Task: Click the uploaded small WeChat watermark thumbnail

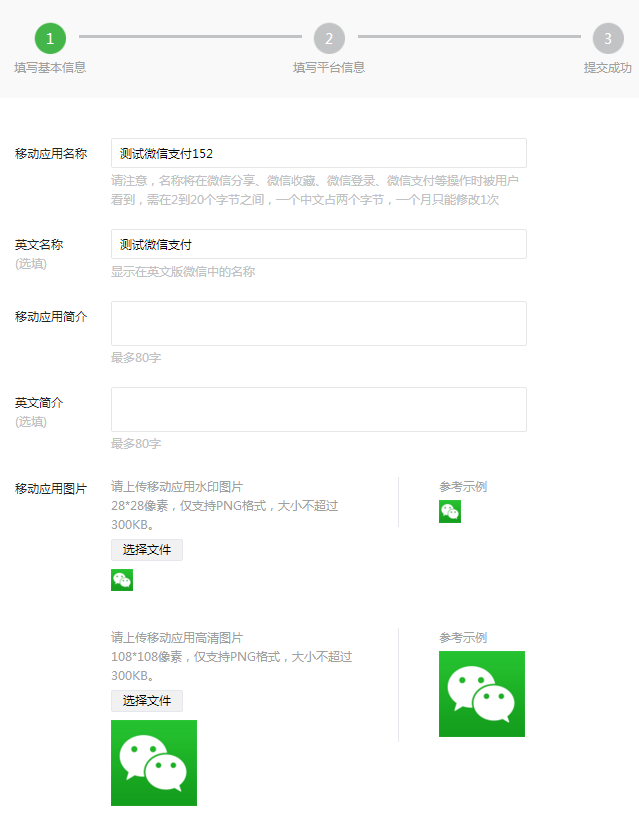Action: [x=122, y=580]
